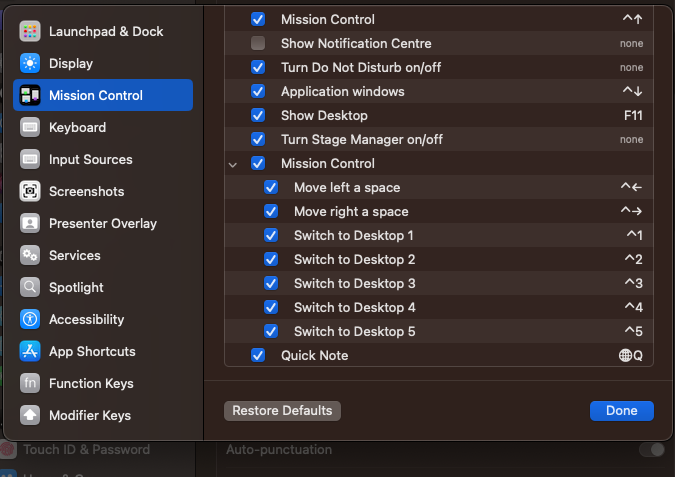This screenshot has width=675, height=477.
Task: Select the Spotlight magnifier icon
Action: point(30,287)
